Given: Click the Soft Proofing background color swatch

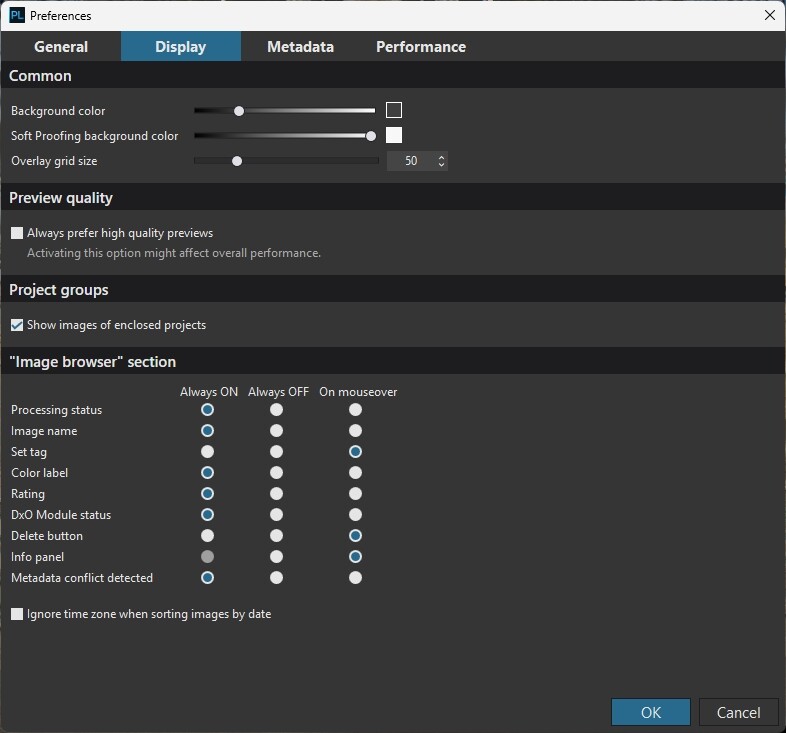Looking at the screenshot, I should [394, 136].
